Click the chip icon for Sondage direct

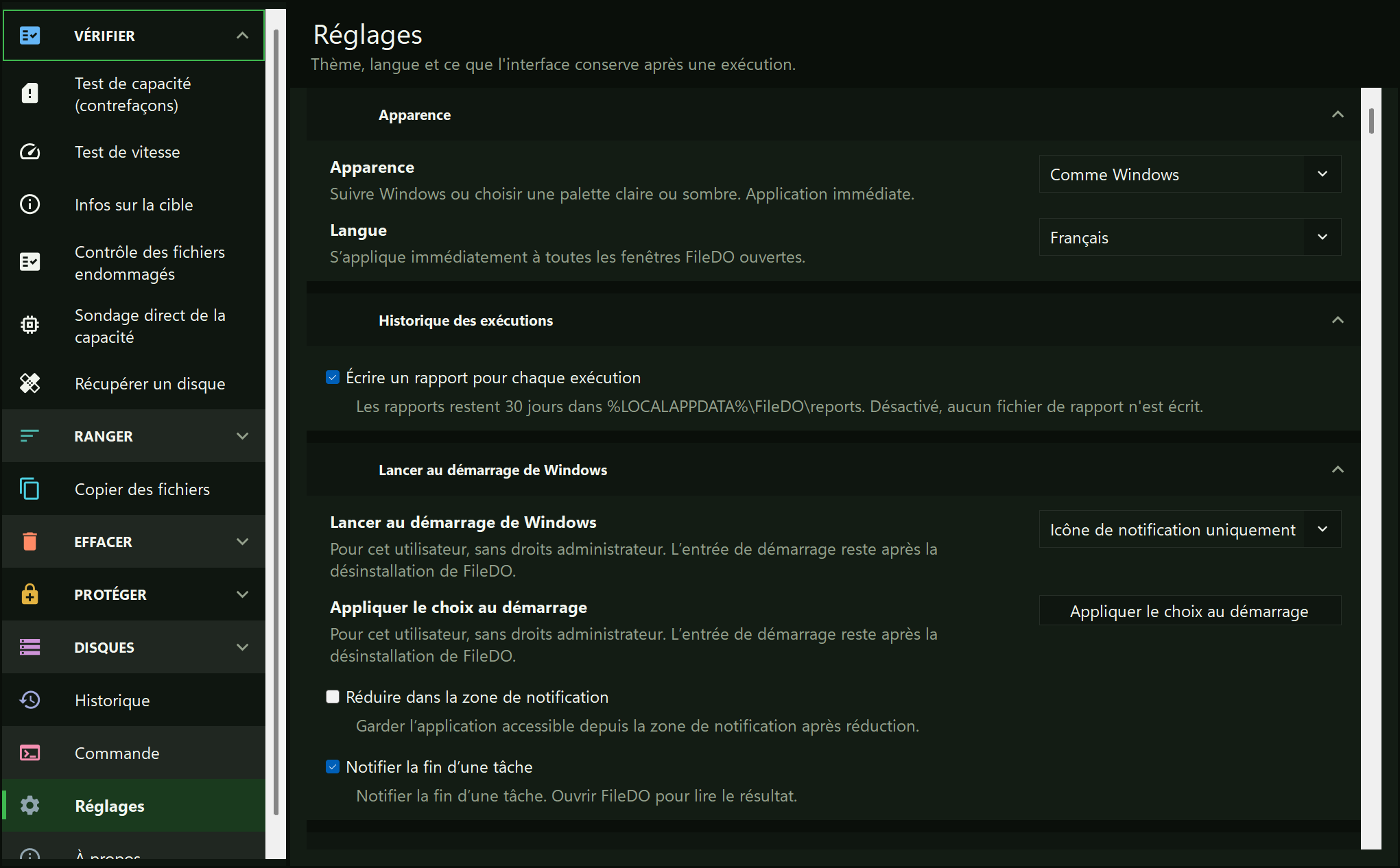pyautogui.click(x=30, y=326)
